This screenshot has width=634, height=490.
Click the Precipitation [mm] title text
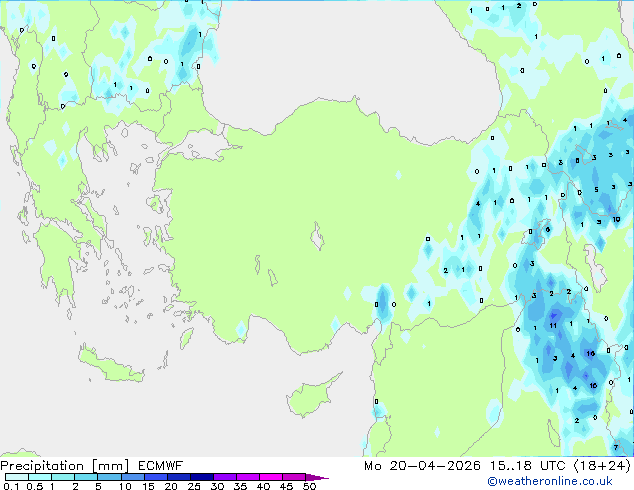[64, 466]
